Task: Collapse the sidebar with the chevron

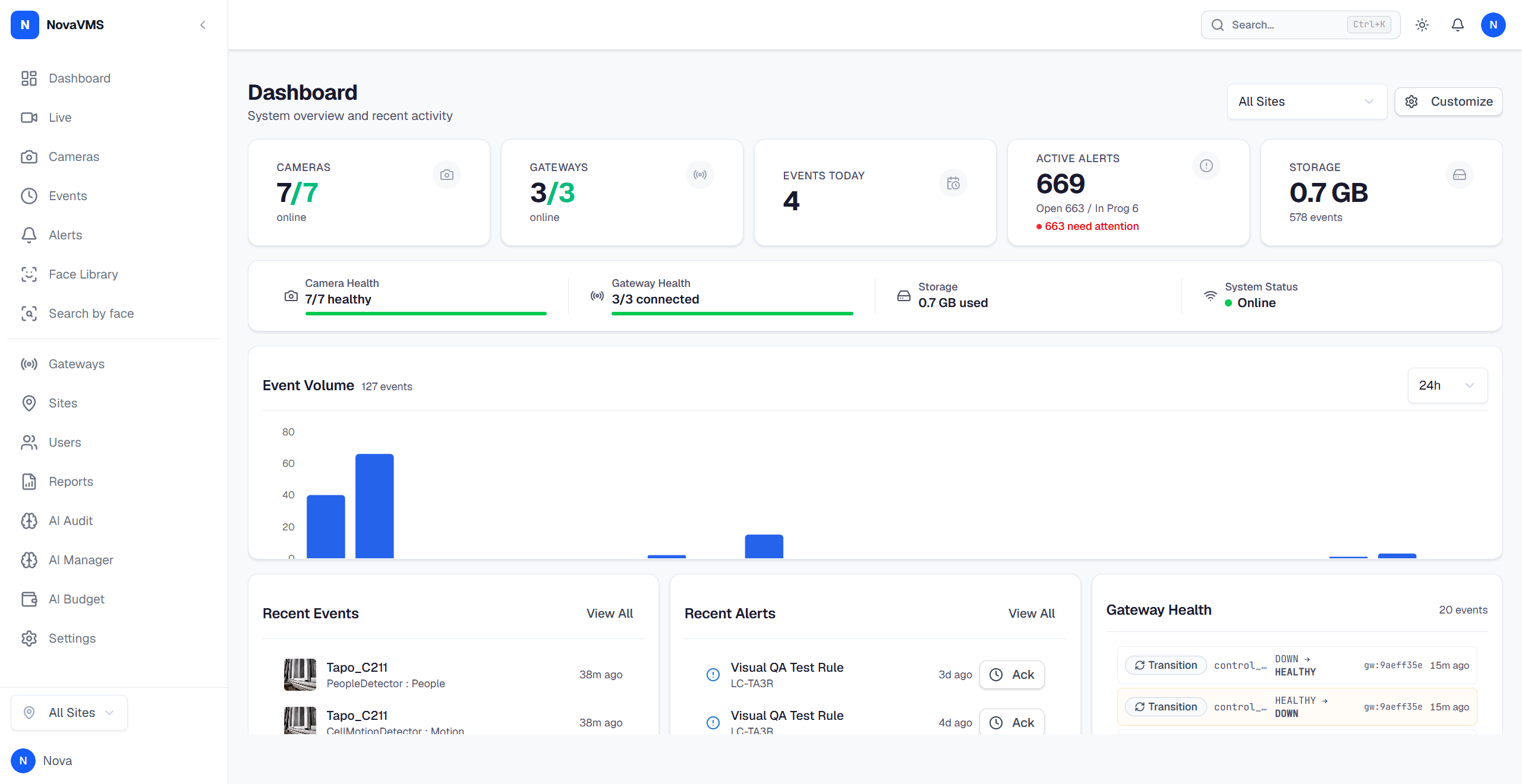Action: [x=203, y=25]
